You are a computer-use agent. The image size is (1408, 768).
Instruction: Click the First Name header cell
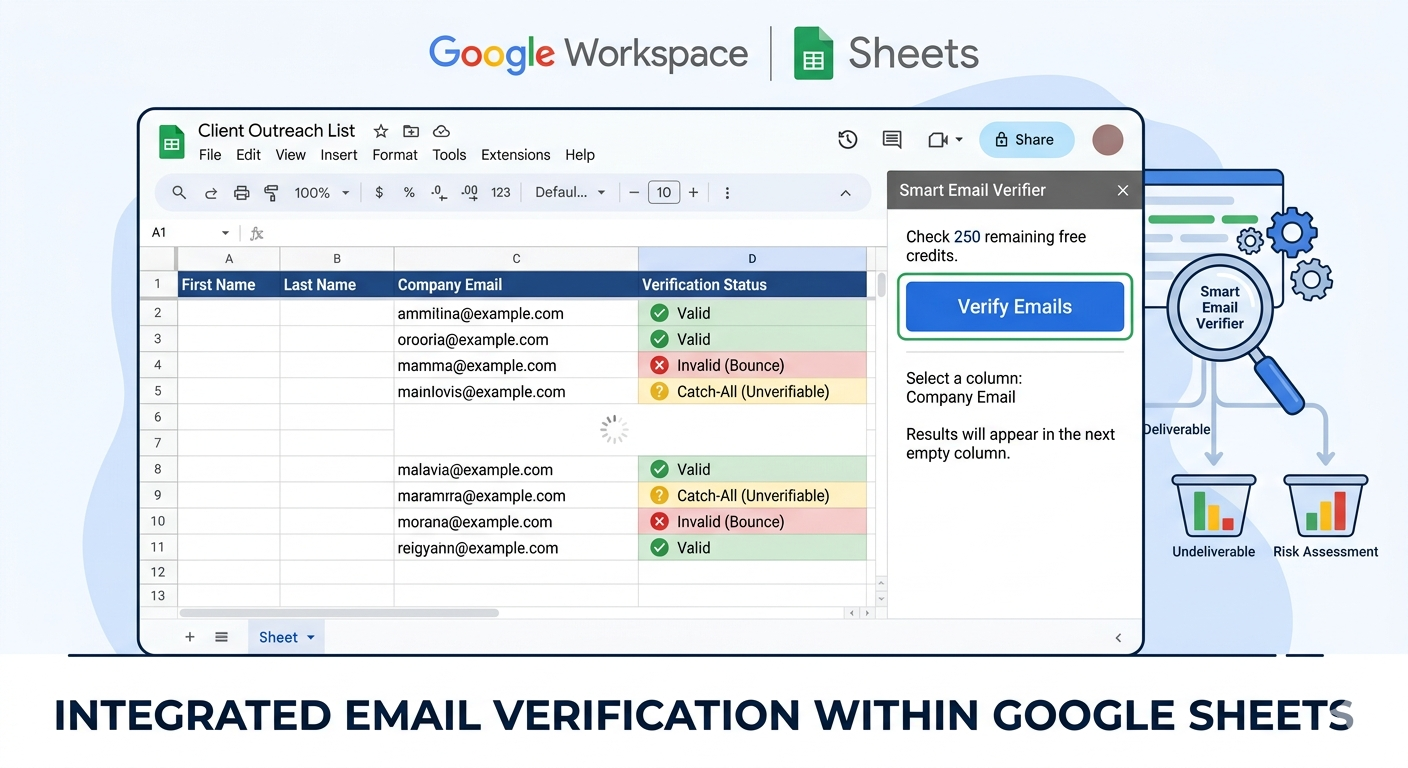coord(229,285)
